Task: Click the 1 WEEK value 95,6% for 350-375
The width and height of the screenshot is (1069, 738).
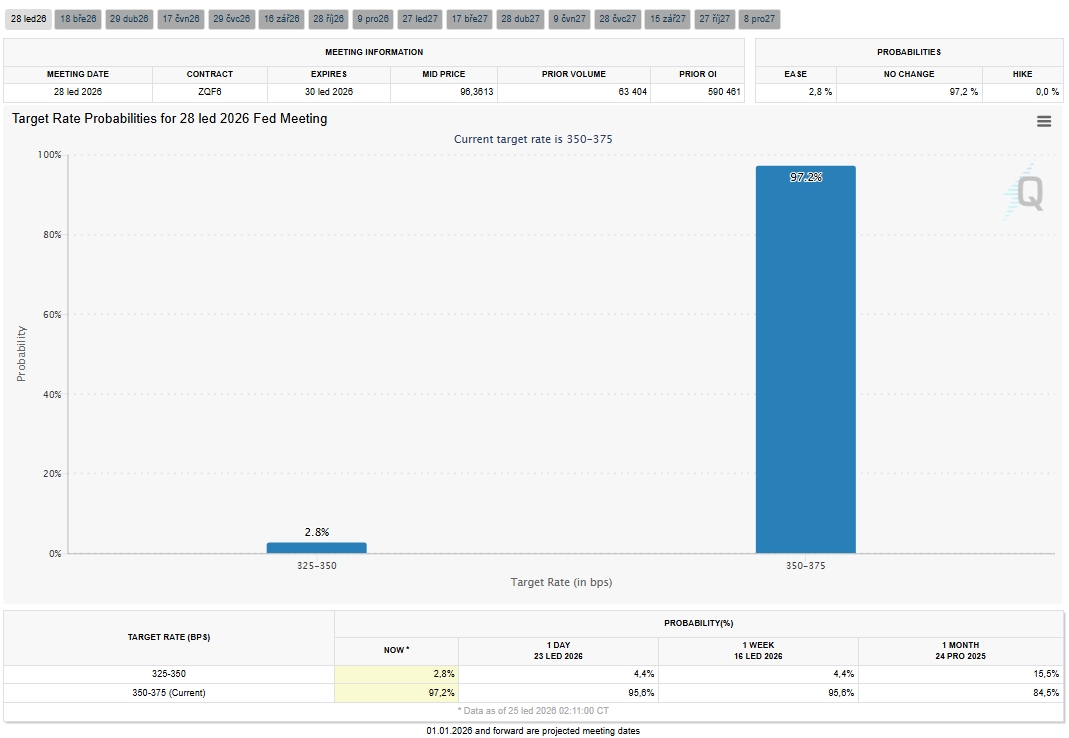Action: (841, 693)
